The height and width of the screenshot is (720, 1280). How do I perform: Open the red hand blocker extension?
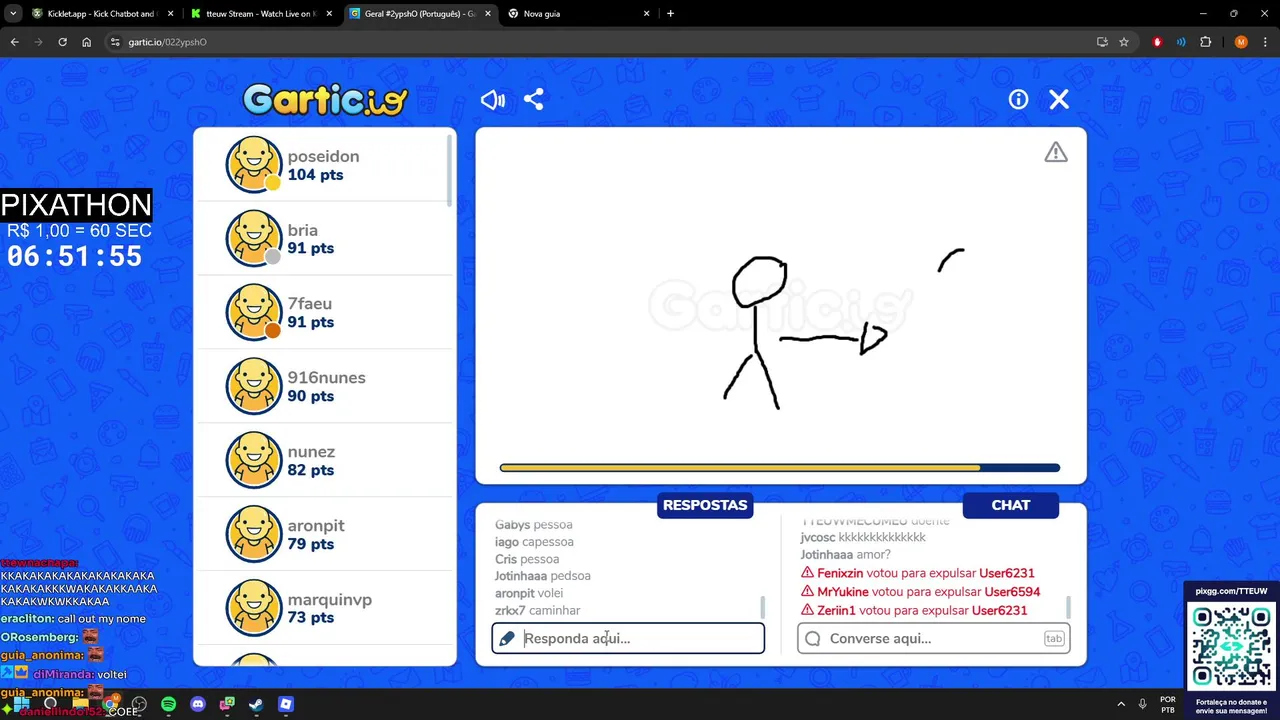coord(1158,42)
